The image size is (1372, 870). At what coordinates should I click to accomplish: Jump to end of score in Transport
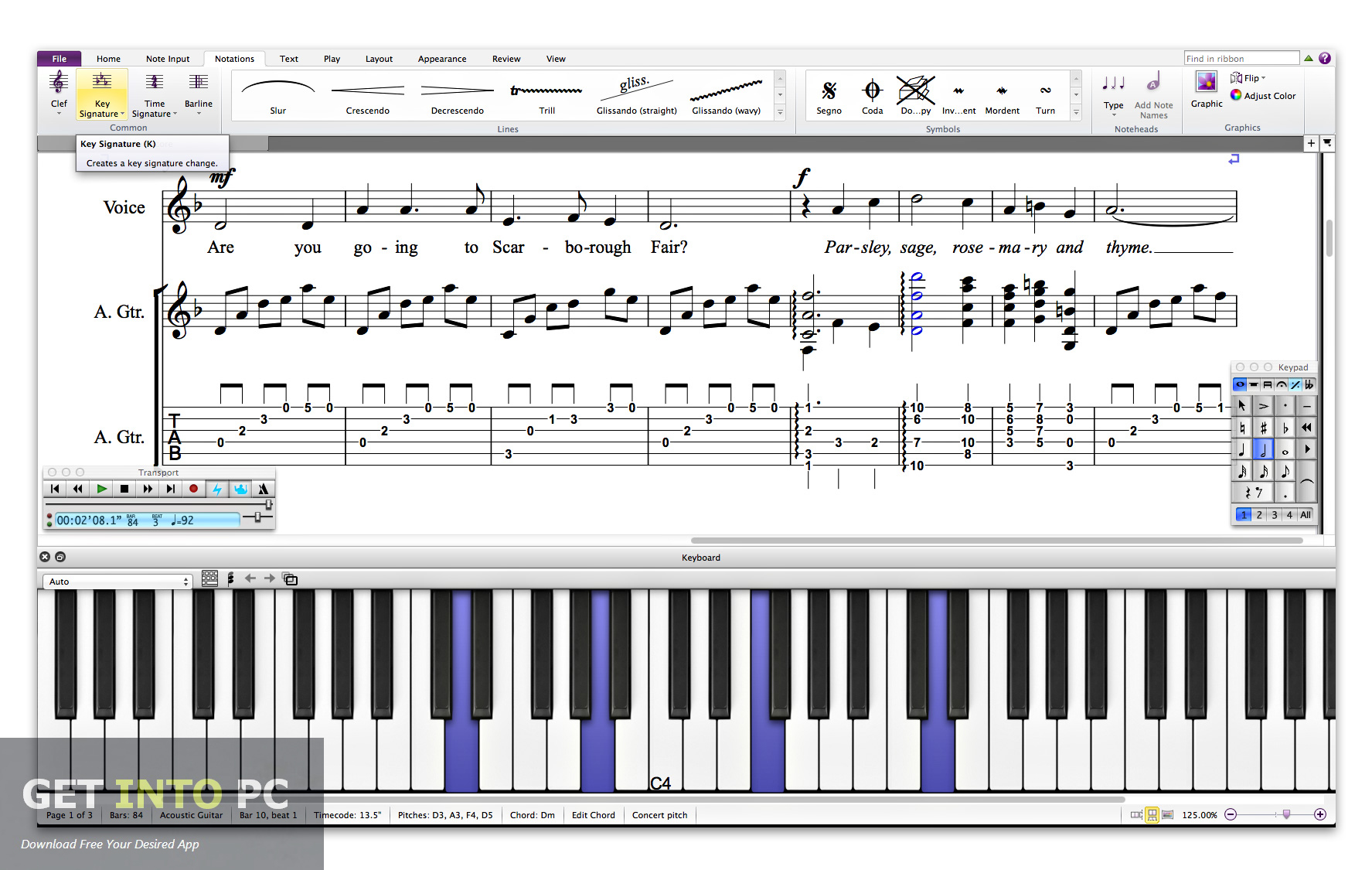pos(171,489)
